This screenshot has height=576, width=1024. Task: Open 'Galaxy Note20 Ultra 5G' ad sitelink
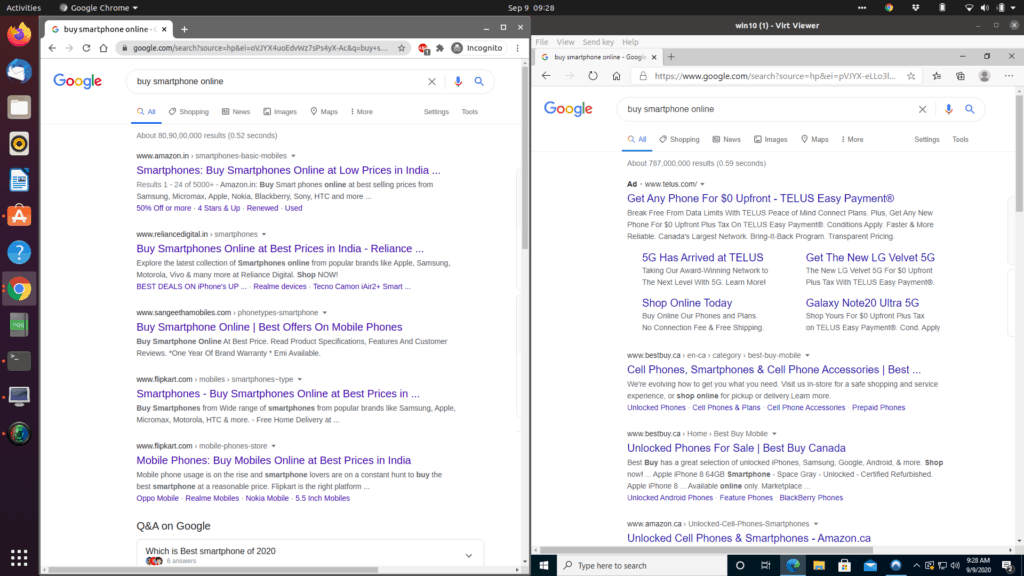(x=862, y=302)
